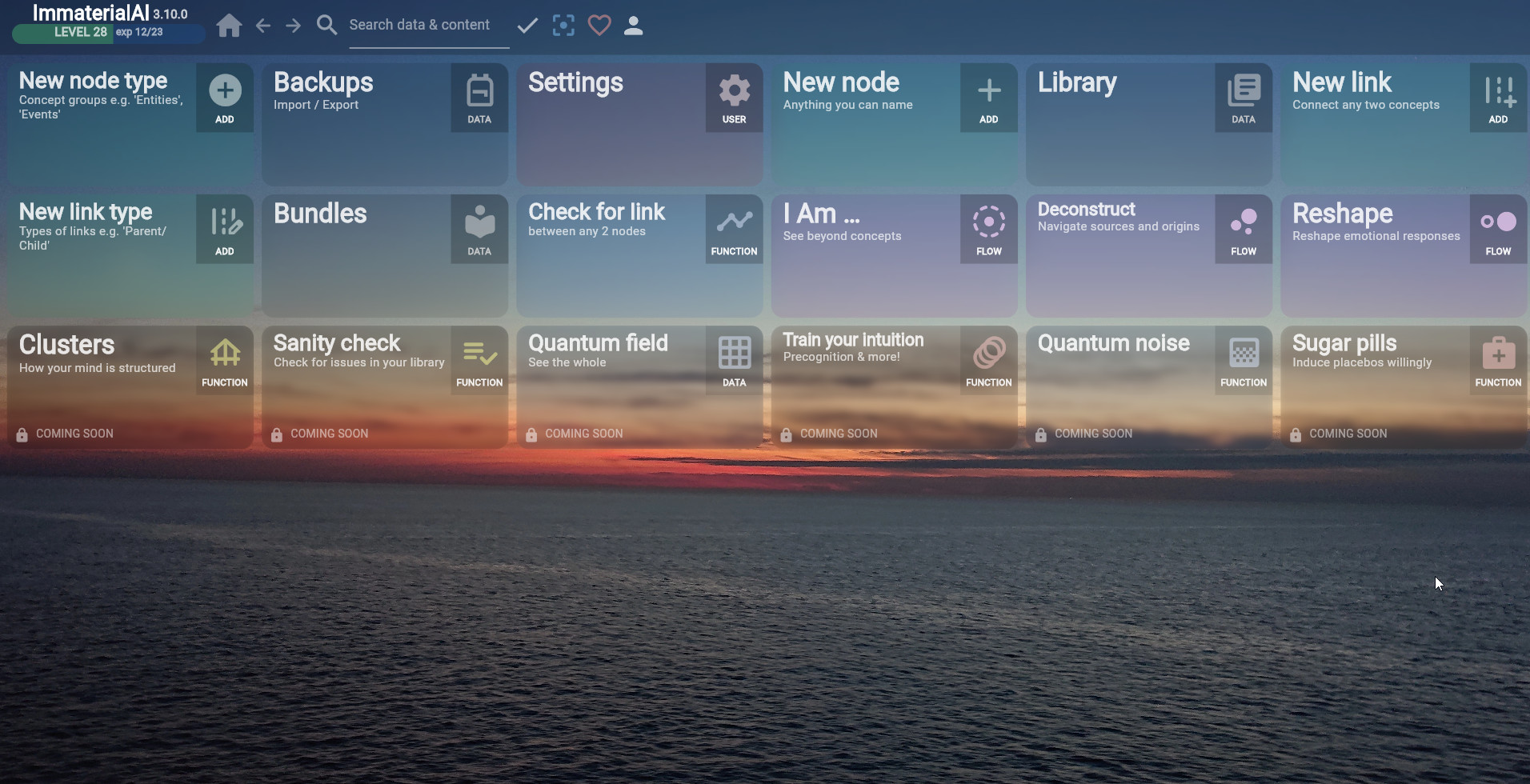Click the FLOW icon on the Reshape tile
The image size is (1530, 784).
click(x=1497, y=222)
